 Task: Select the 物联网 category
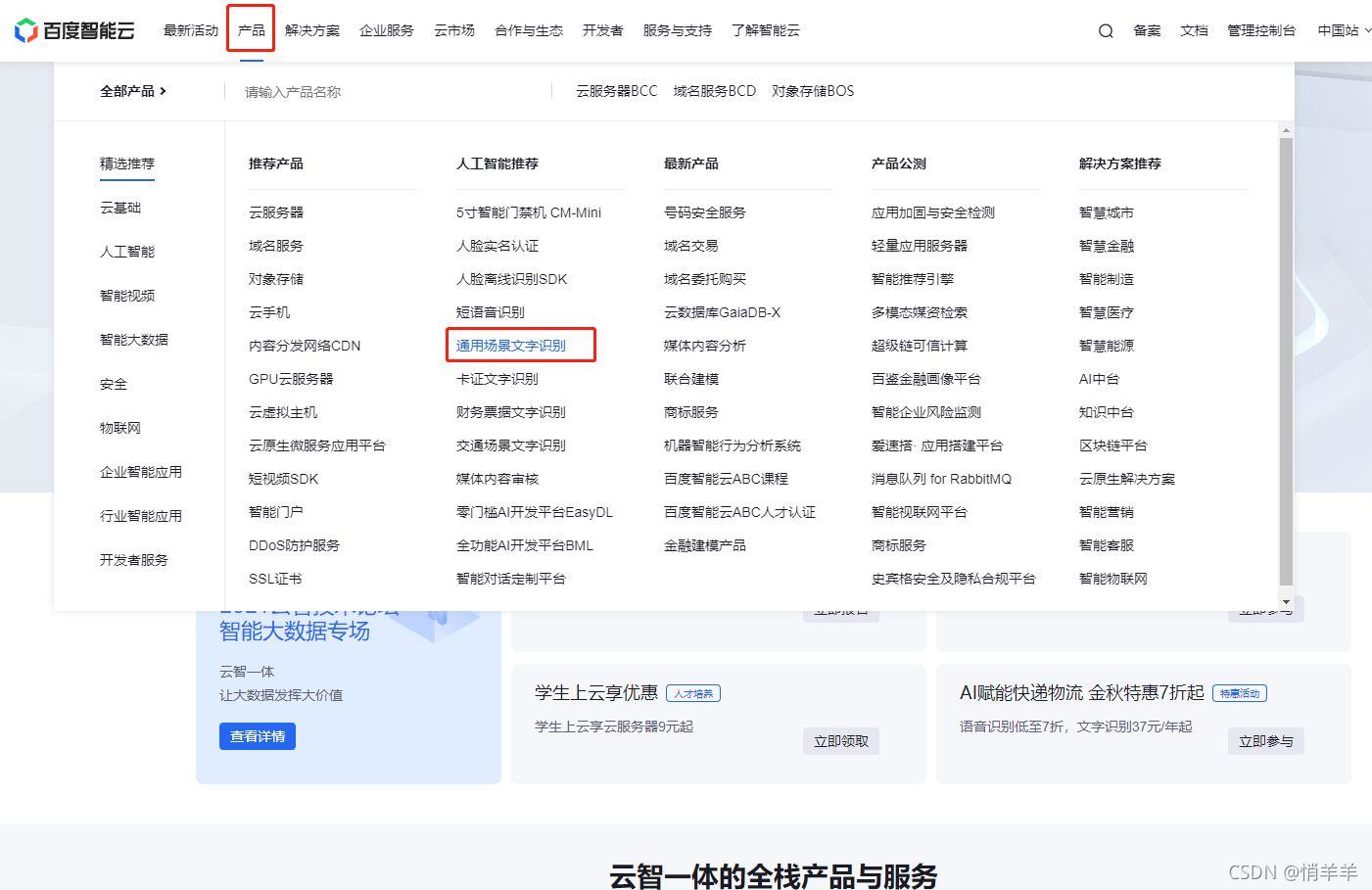120,428
